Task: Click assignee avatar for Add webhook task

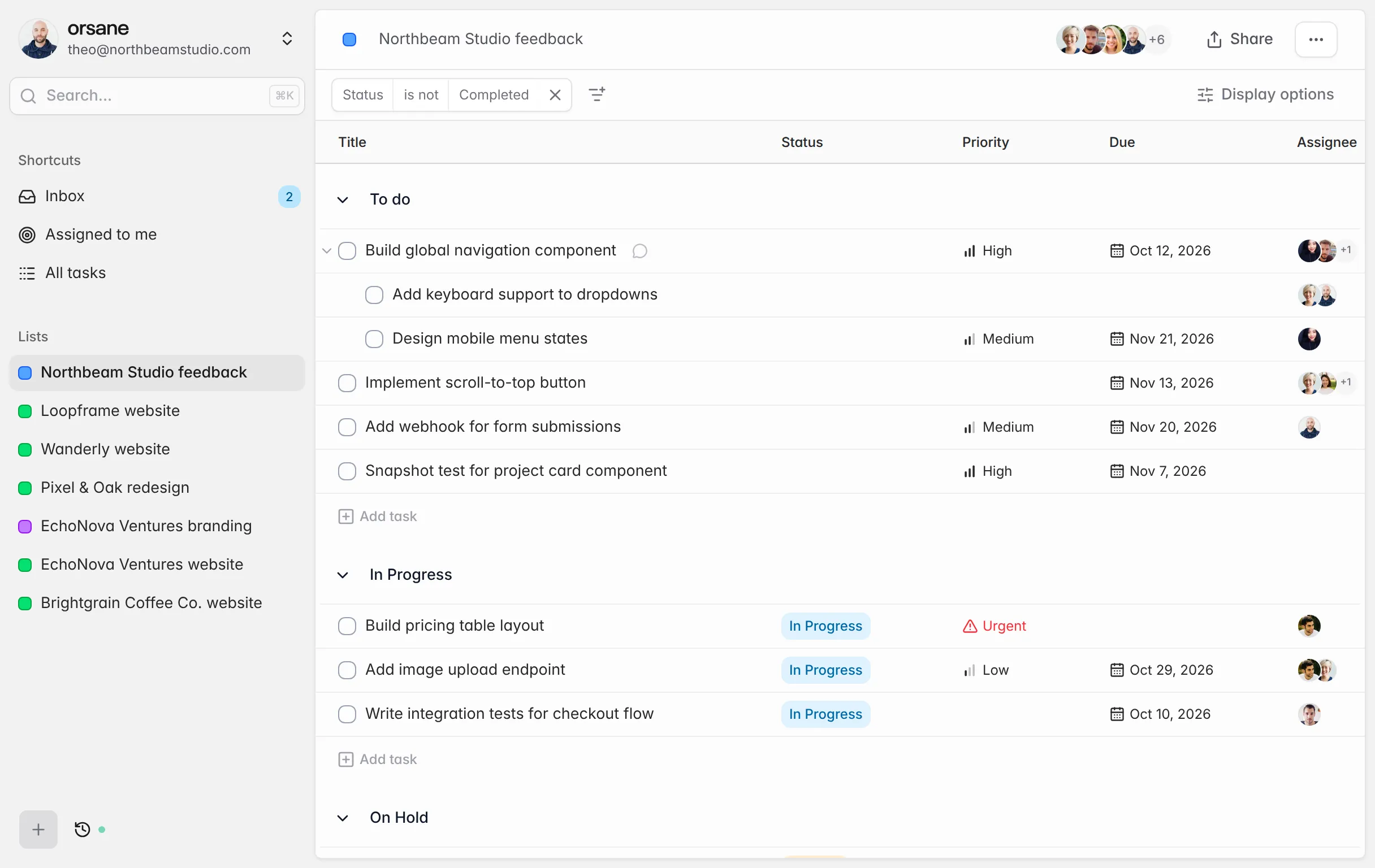Action: (x=1309, y=427)
